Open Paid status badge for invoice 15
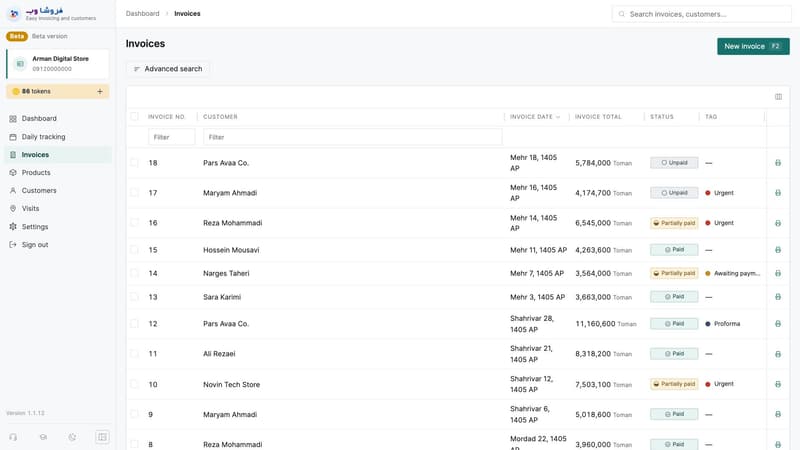 [x=674, y=250]
